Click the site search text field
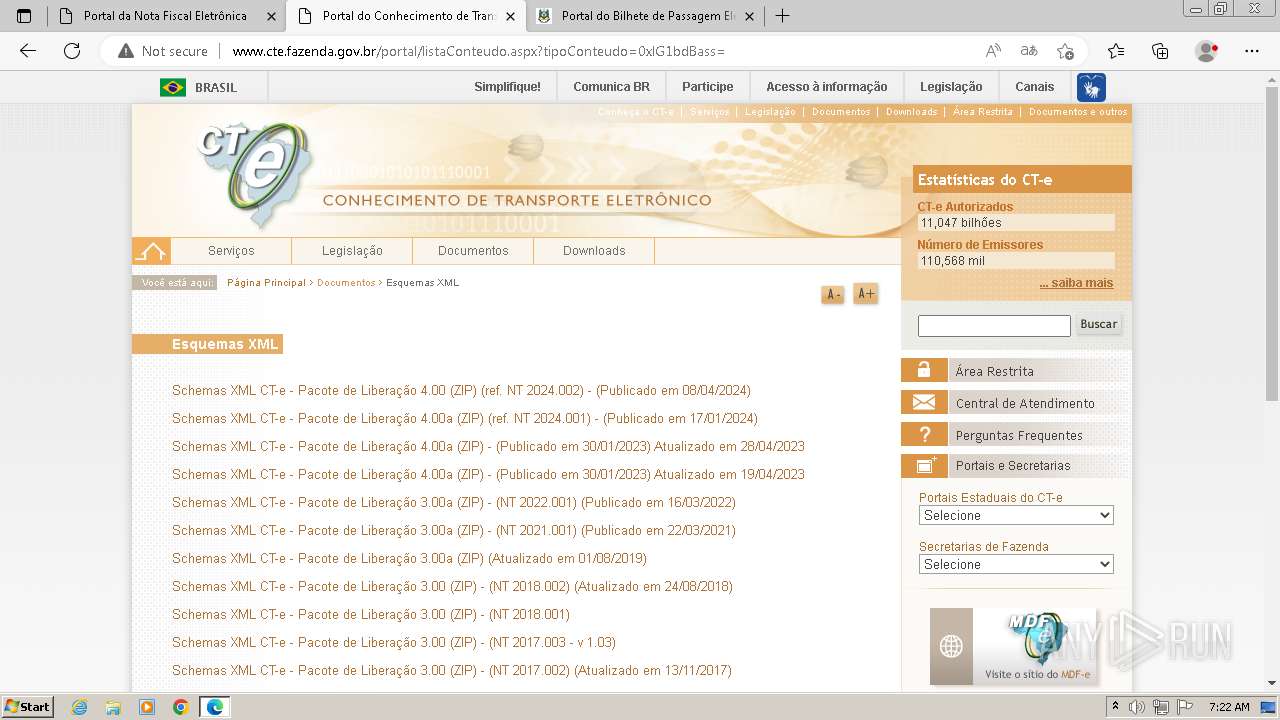 [994, 325]
